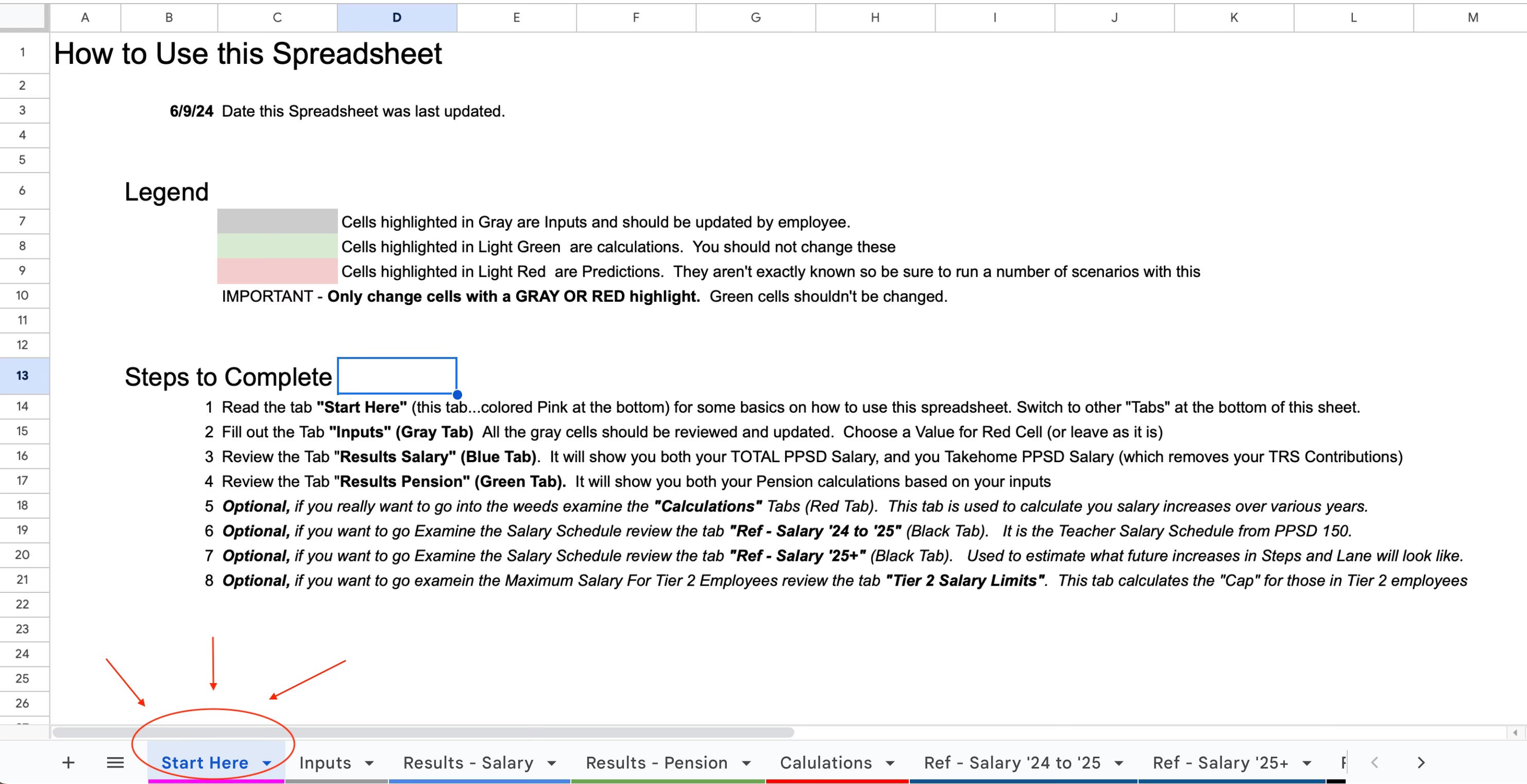This screenshot has width=1527, height=784.
Task: Open the all sheets list icon
Action: point(115,762)
